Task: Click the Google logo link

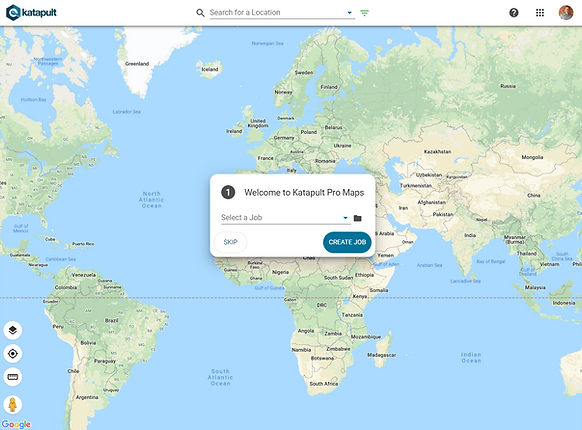Action: (x=16, y=424)
